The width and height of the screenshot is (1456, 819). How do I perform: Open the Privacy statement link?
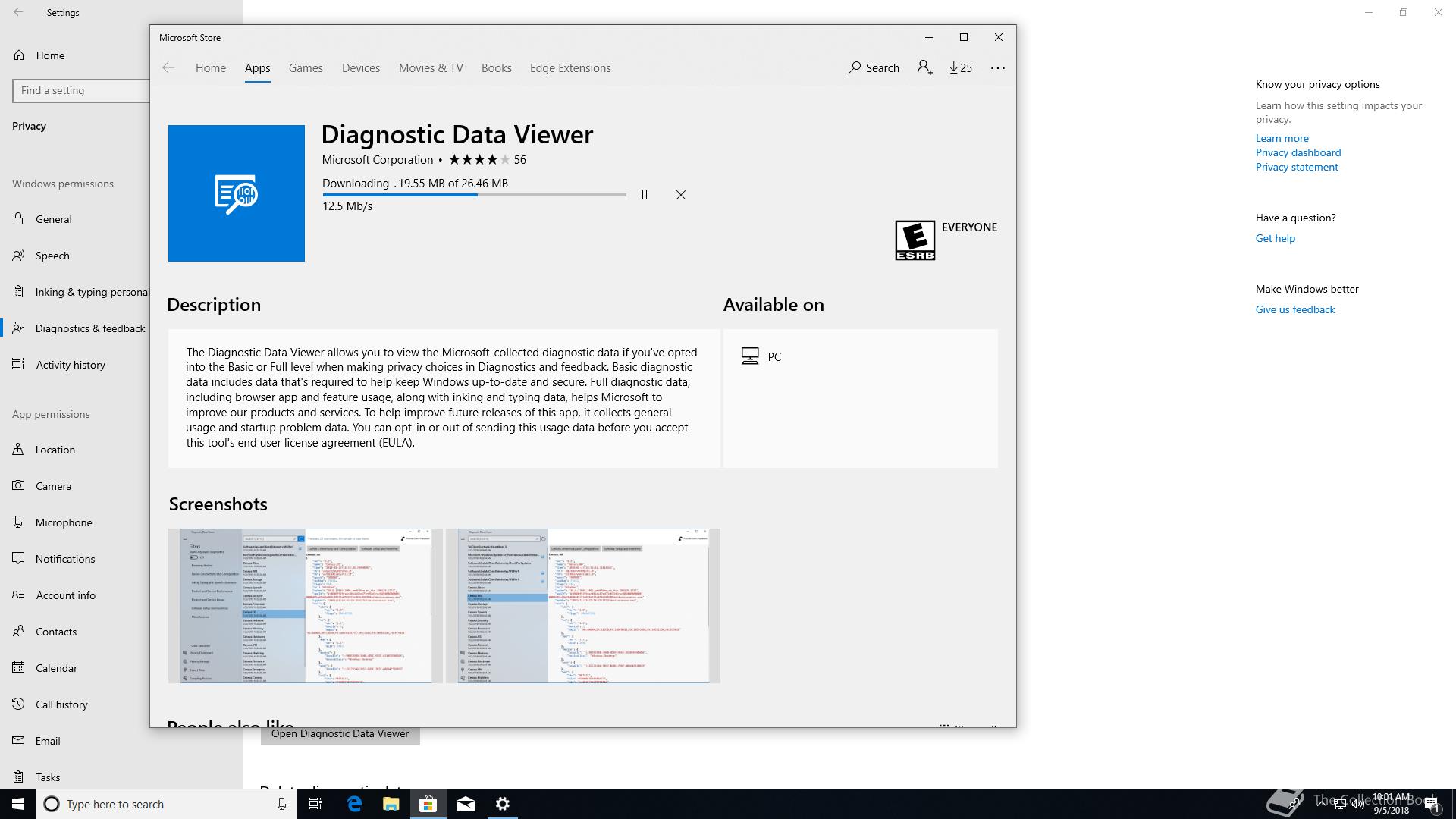click(1296, 167)
